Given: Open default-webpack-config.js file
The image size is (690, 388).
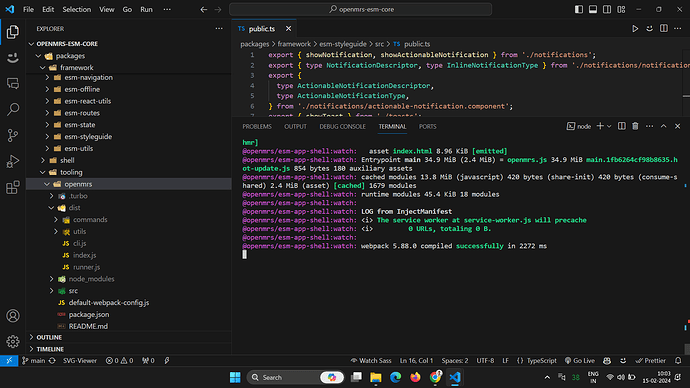Looking at the screenshot, I should pyautogui.click(x=109, y=303).
